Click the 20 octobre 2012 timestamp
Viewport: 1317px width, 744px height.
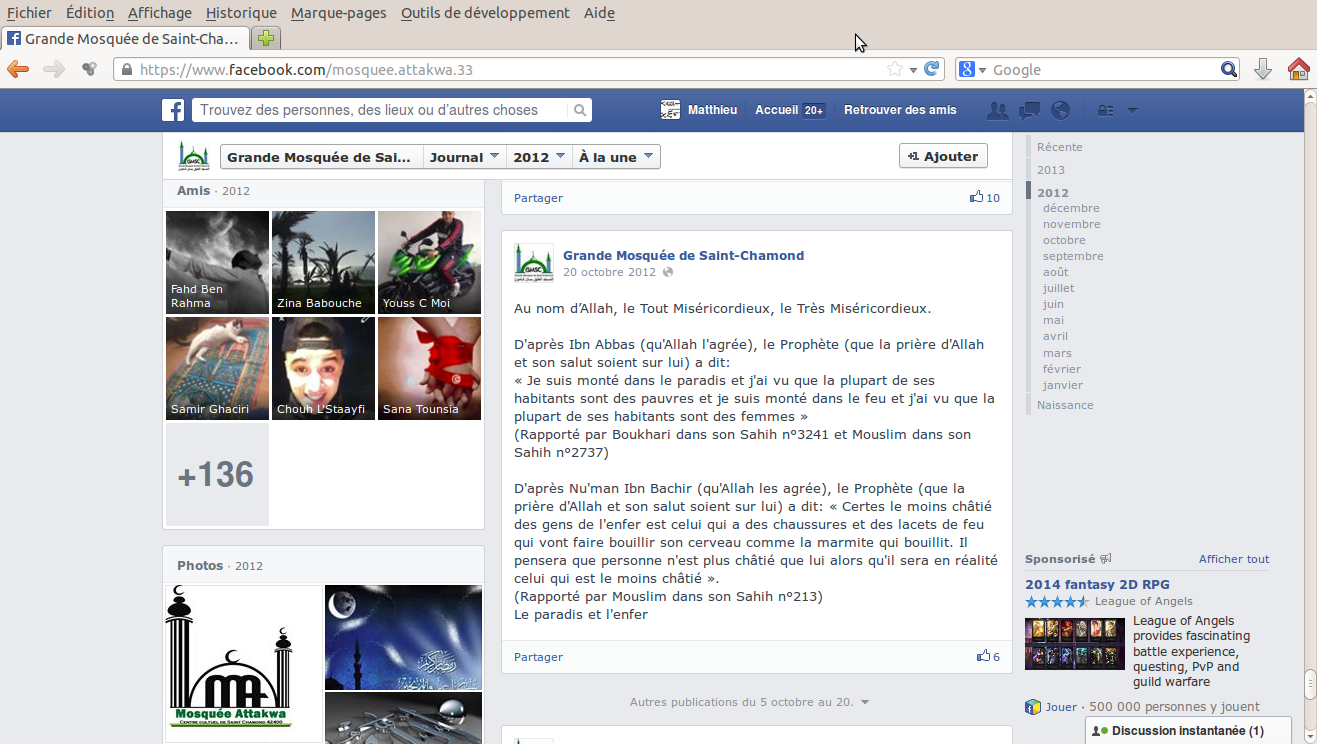tap(609, 272)
